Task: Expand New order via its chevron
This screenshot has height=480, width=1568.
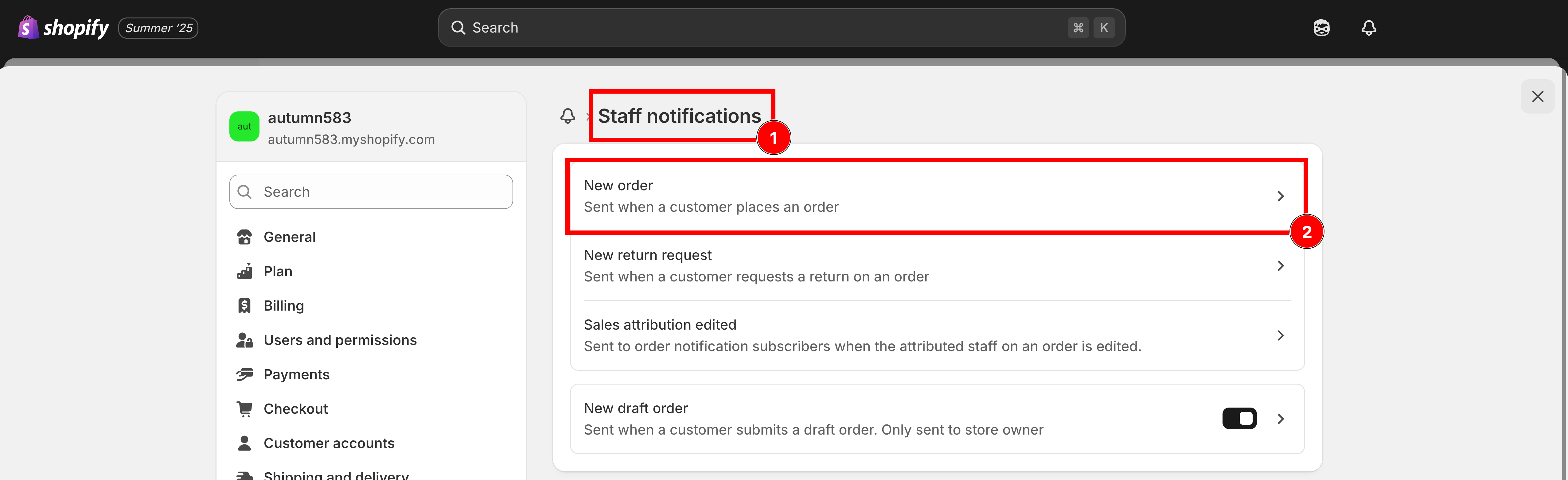Action: [x=1281, y=196]
